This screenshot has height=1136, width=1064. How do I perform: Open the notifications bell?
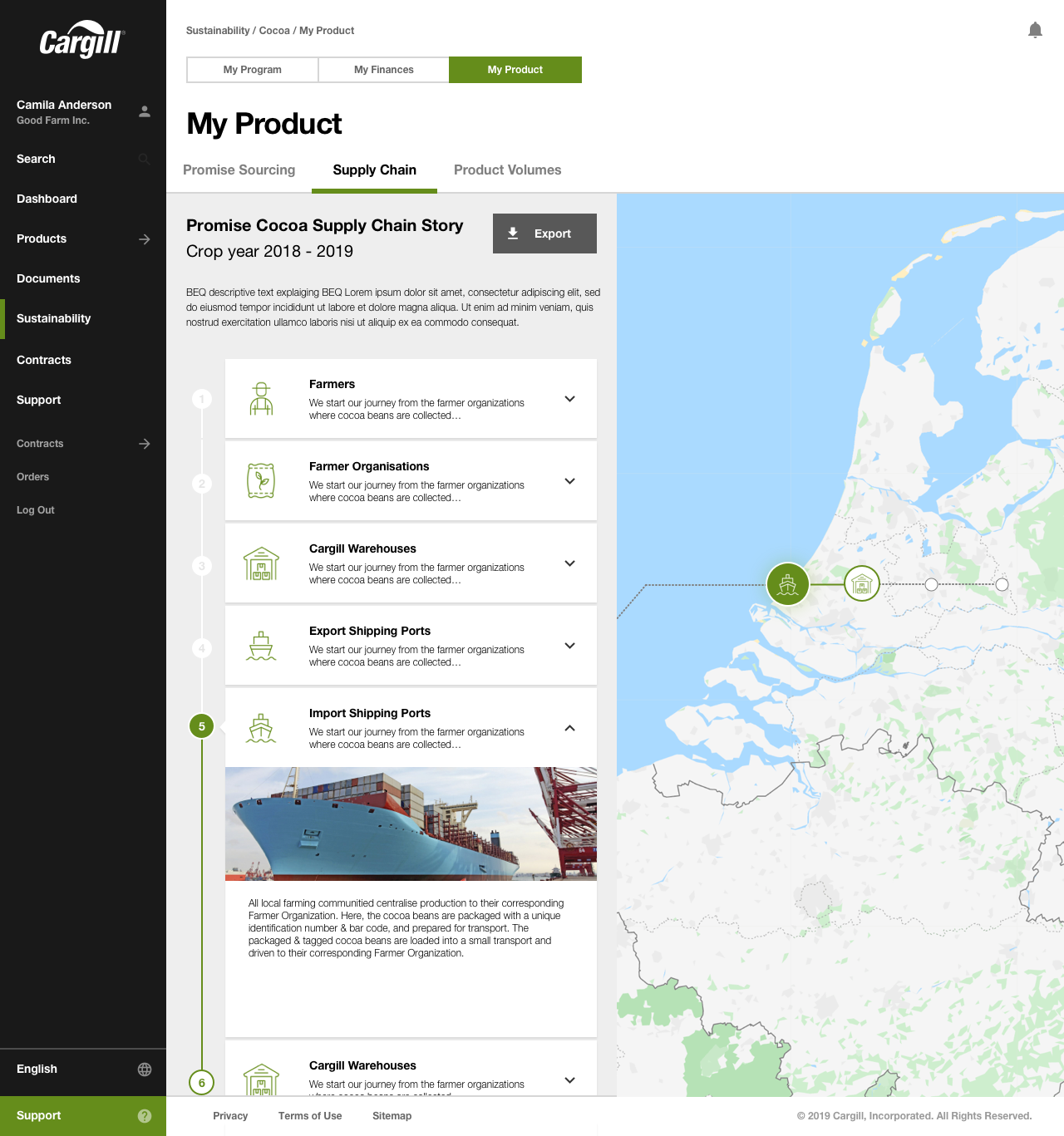(1035, 31)
